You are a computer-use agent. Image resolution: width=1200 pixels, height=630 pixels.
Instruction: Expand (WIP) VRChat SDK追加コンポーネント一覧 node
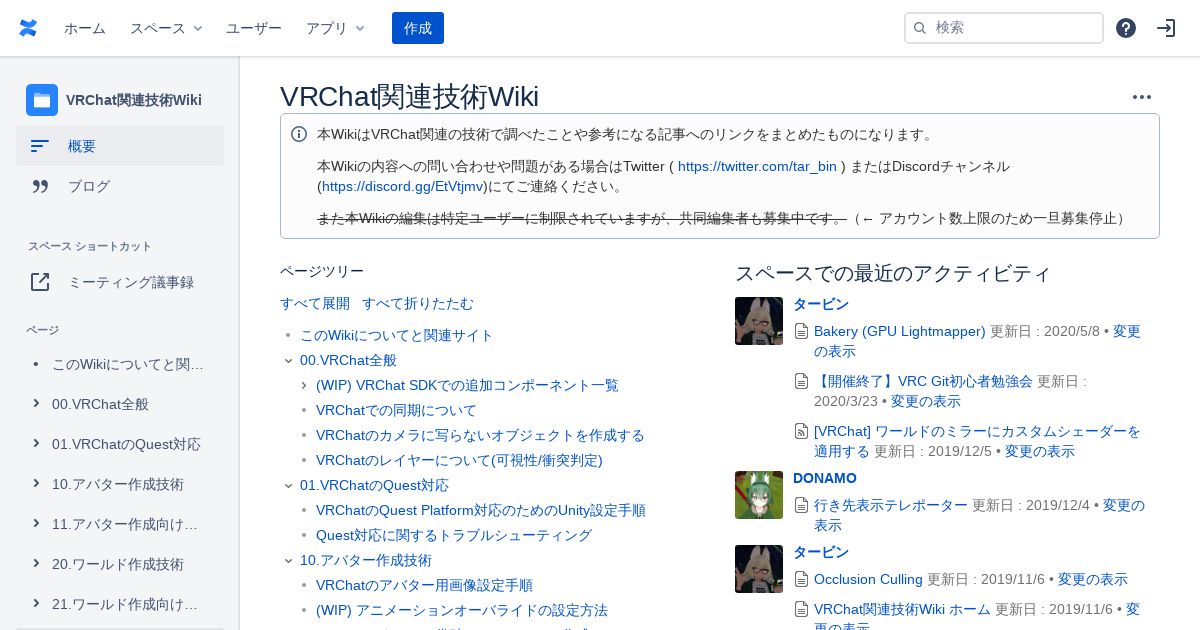(x=304, y=385)
